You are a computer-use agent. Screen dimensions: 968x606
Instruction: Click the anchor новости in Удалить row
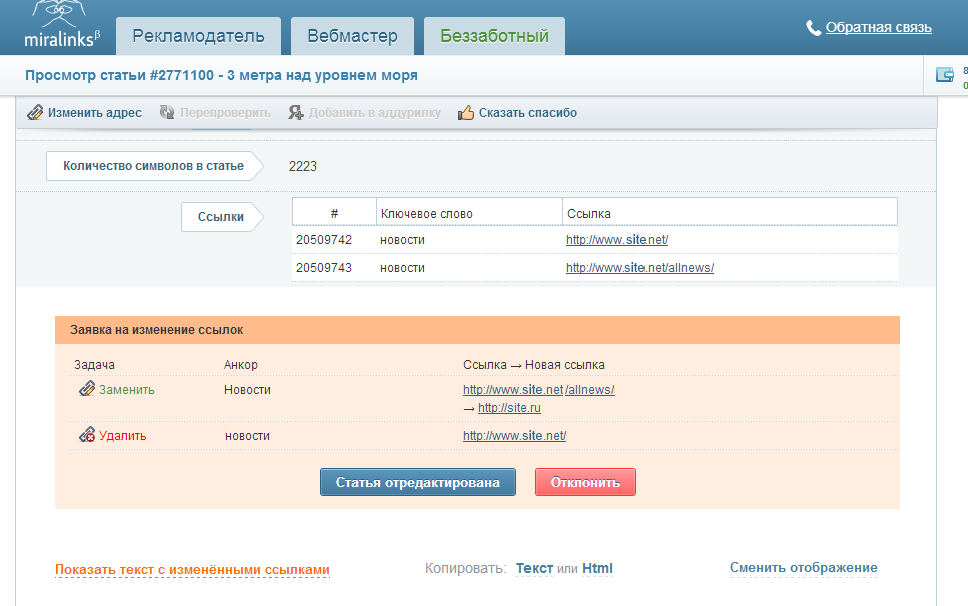coord(247,436)
